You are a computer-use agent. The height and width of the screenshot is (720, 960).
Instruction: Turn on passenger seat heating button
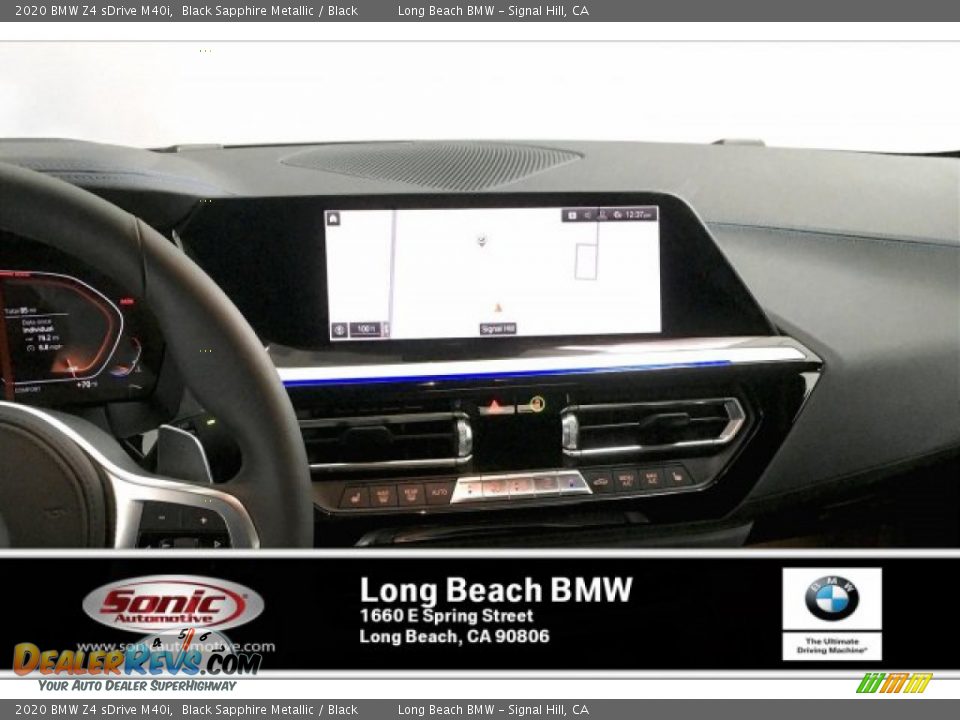coord(678,476)
